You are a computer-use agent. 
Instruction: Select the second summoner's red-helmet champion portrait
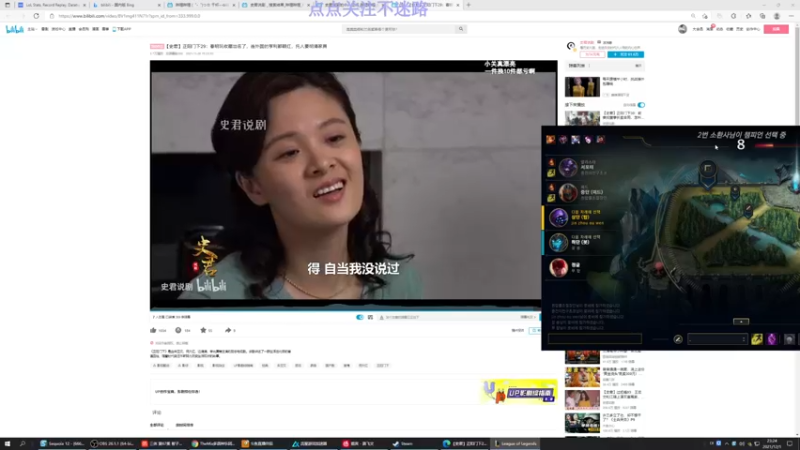coord(567,192)
